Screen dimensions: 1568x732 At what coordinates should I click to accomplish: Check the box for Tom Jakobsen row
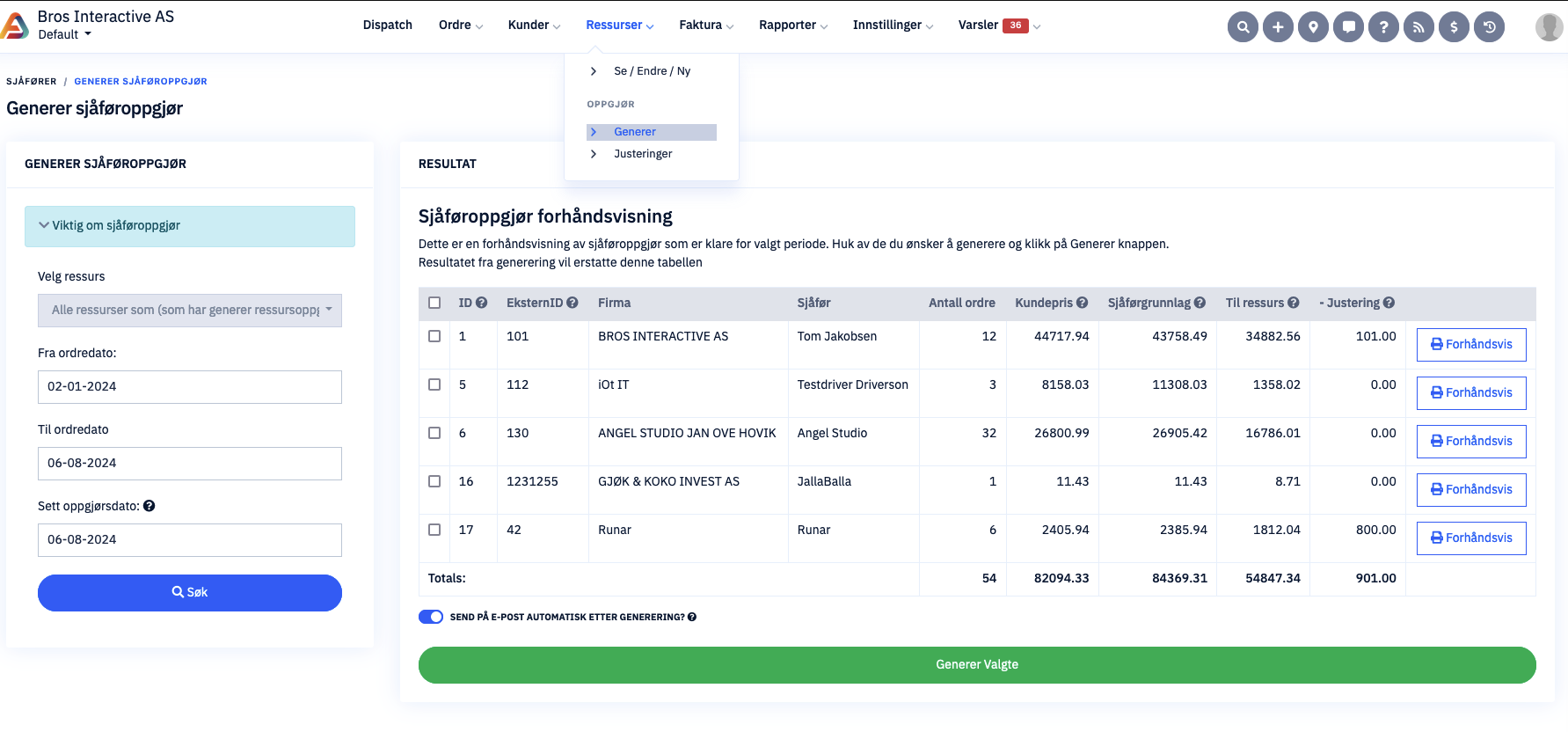[x=434, y=336]
